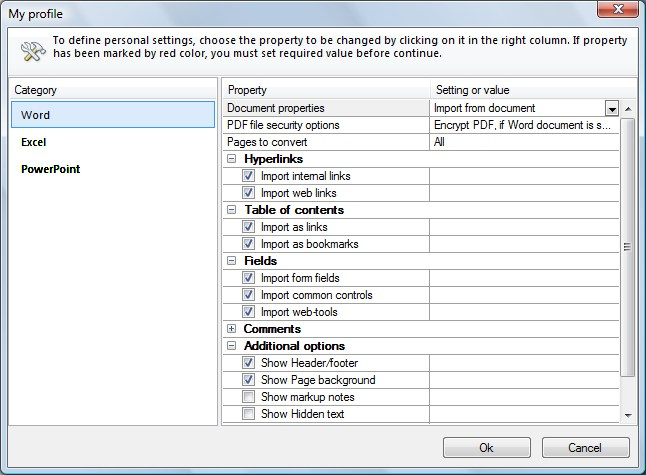This screenshot has width=646, height=475.
Task: Collapse Table of contents section
Action: coord(232,210)
